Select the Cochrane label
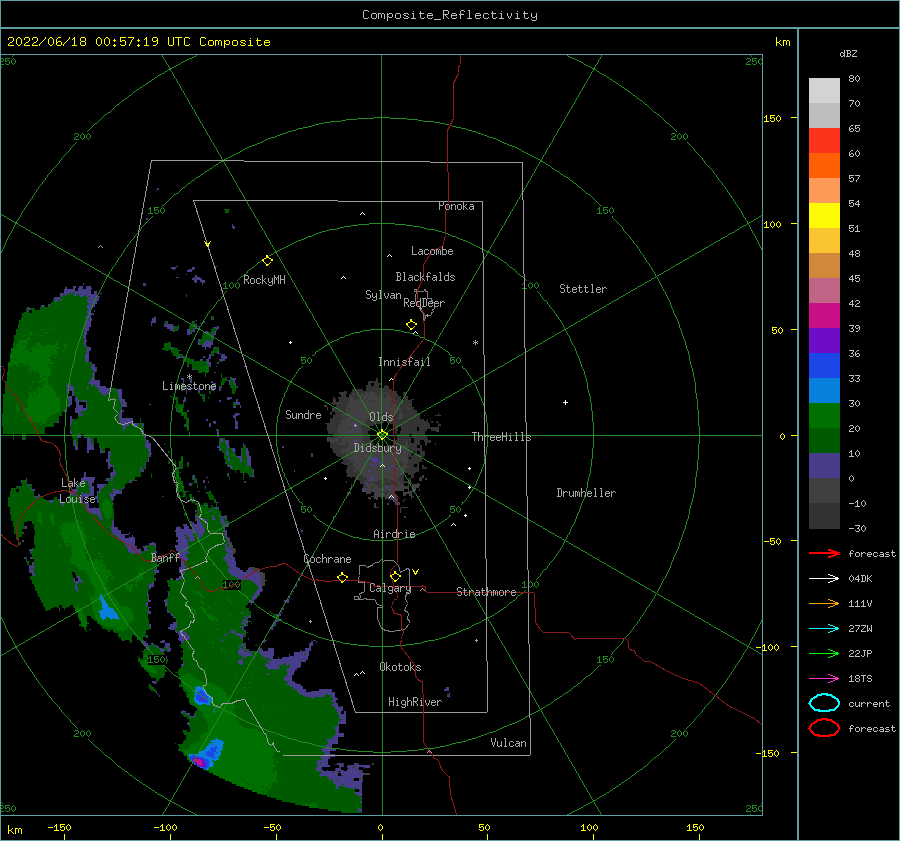Viewport: 900px width, 841px height. 327,559
